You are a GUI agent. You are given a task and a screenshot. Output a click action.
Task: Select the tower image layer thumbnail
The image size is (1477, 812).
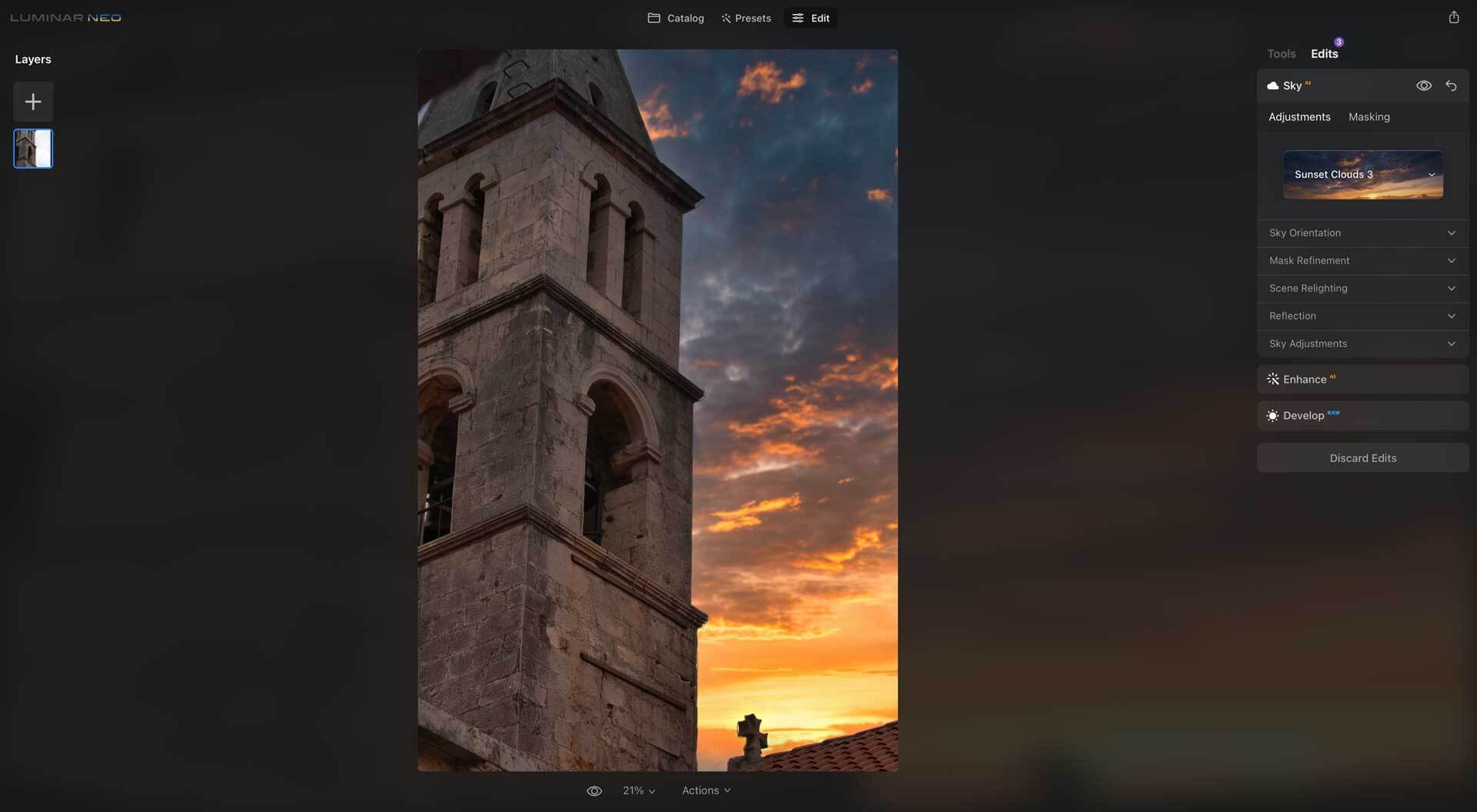pos(33,148)
